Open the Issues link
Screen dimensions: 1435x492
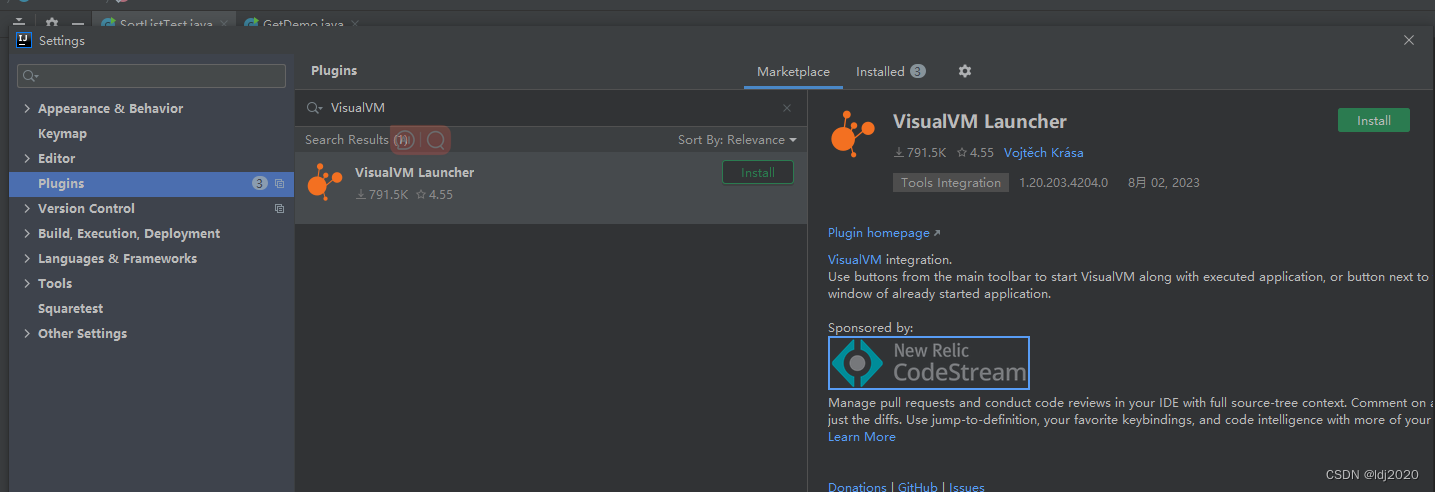point(966,487)
